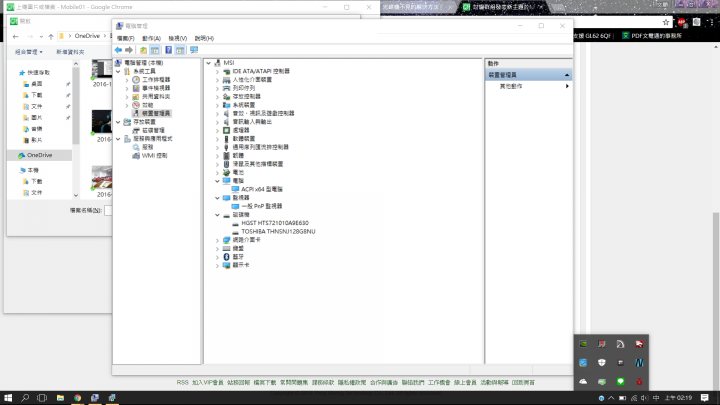Image resolution: width=720 pixels, height=405 pixels.
Task: Toggle the Show/Hide Console Tree toolbar icon
Action: click(x=155, y=50)
